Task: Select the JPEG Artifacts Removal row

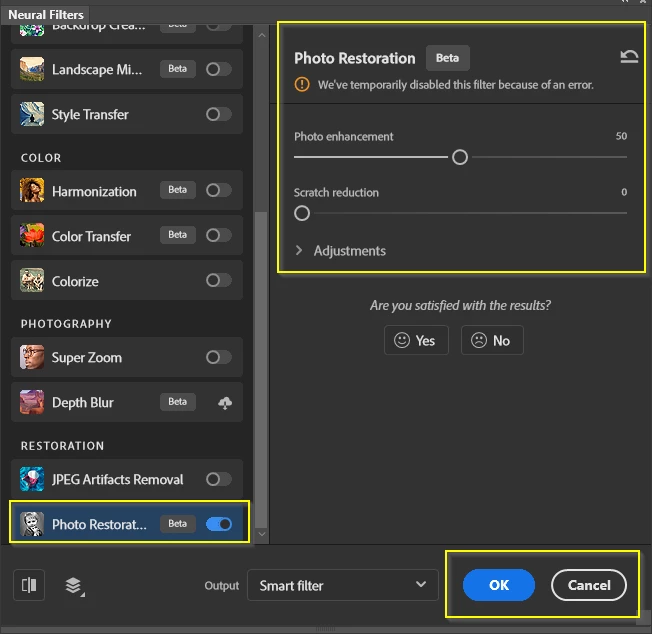Action: pyautogui.click(x=127, y=479)
